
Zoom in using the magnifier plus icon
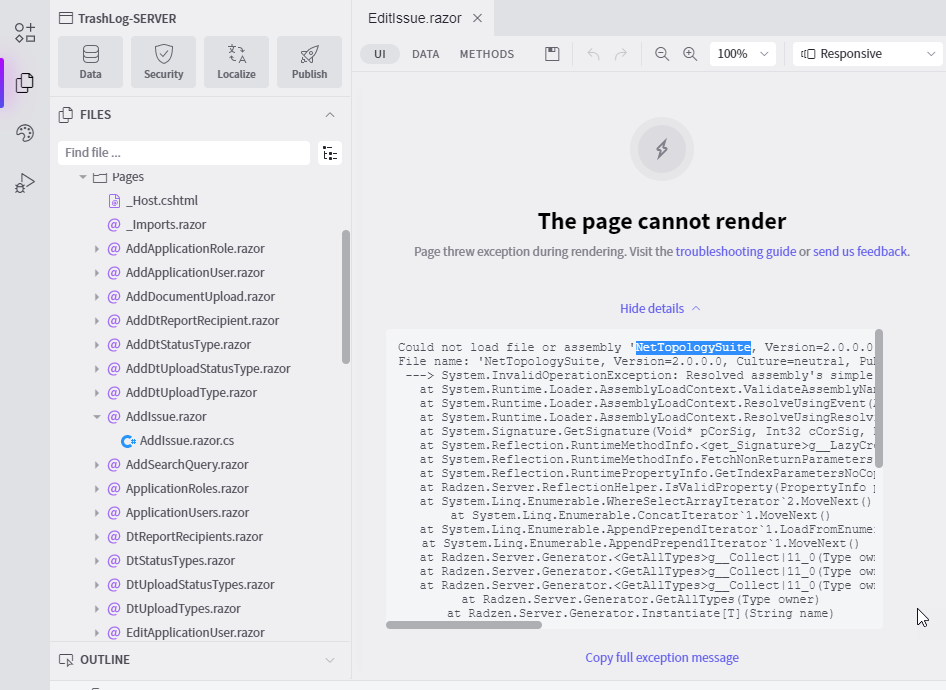point(690,54)
